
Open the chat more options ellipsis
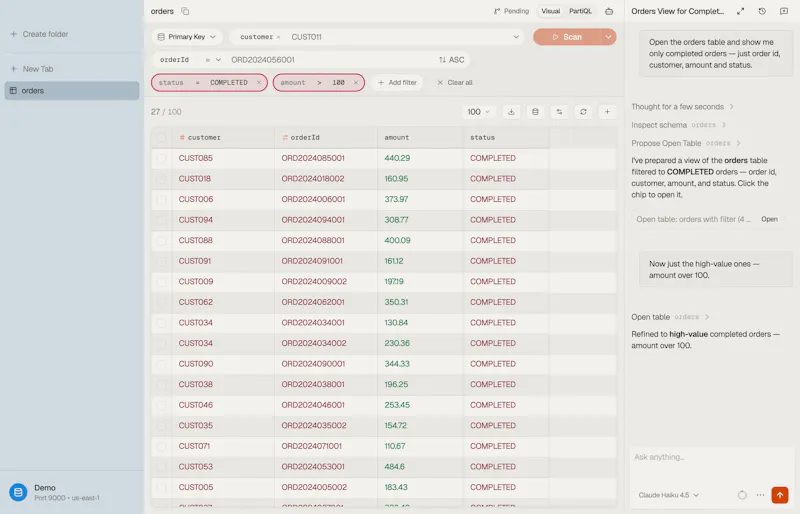(760, 495)
